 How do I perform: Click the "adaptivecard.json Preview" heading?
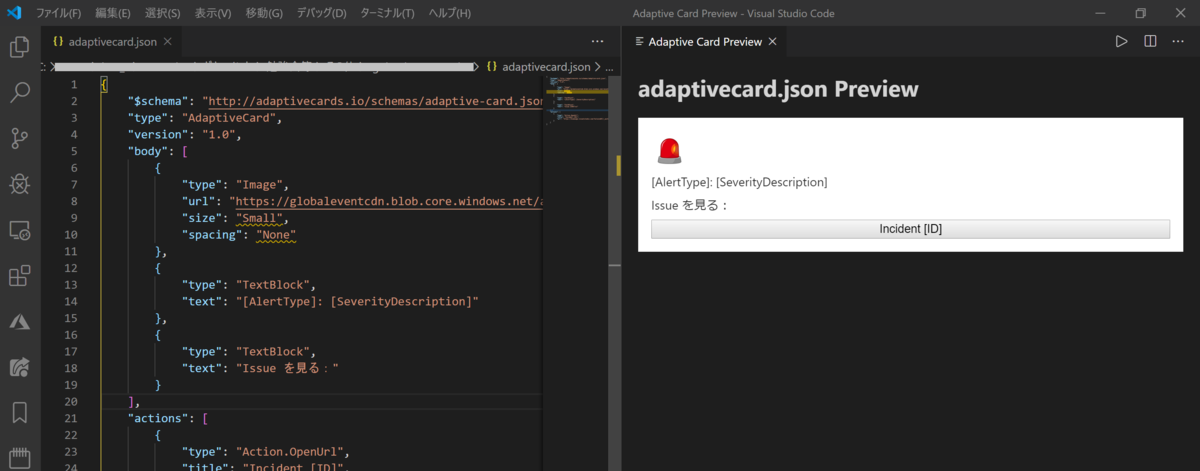(x=778, y=89)
